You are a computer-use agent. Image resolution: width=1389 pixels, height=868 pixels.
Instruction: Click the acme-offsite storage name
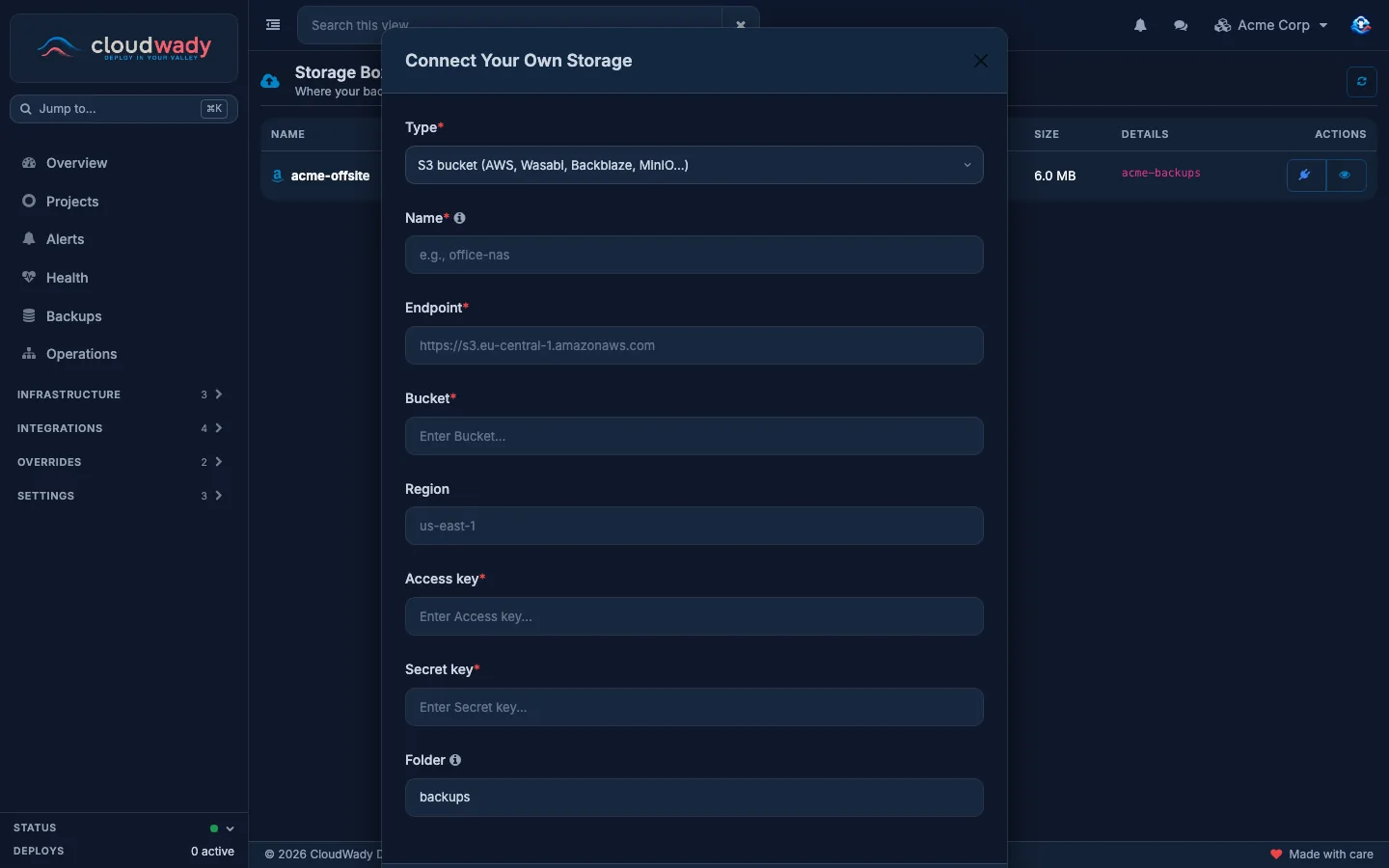pos(330,176)
